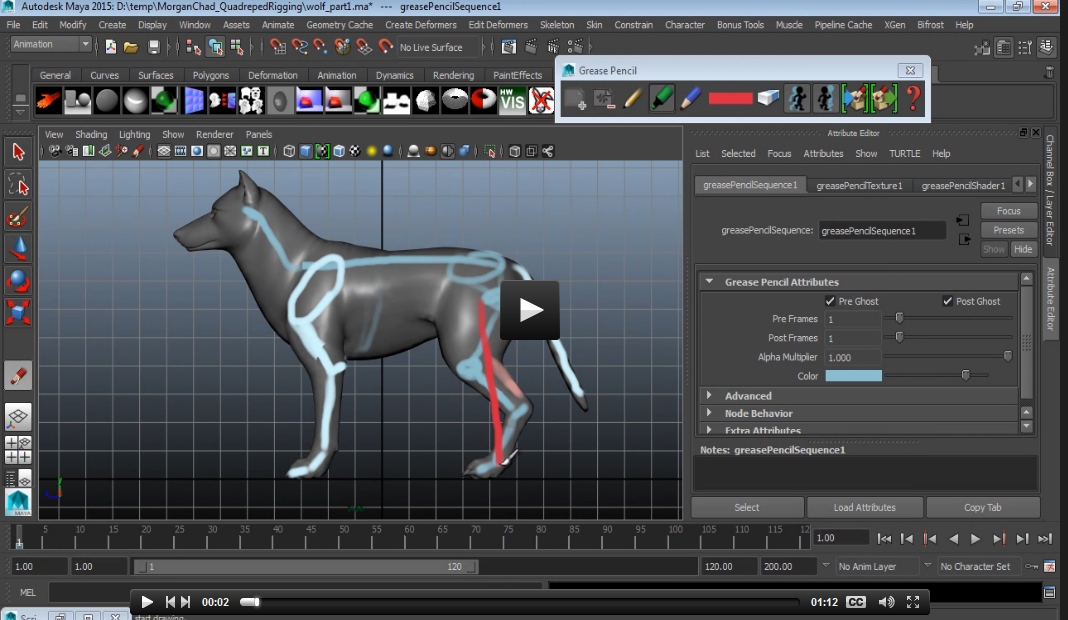The height and width of the screenshot is (620, 1068).
Task: Add a new Grease Pencil frame
Action: tap(575, 99)
